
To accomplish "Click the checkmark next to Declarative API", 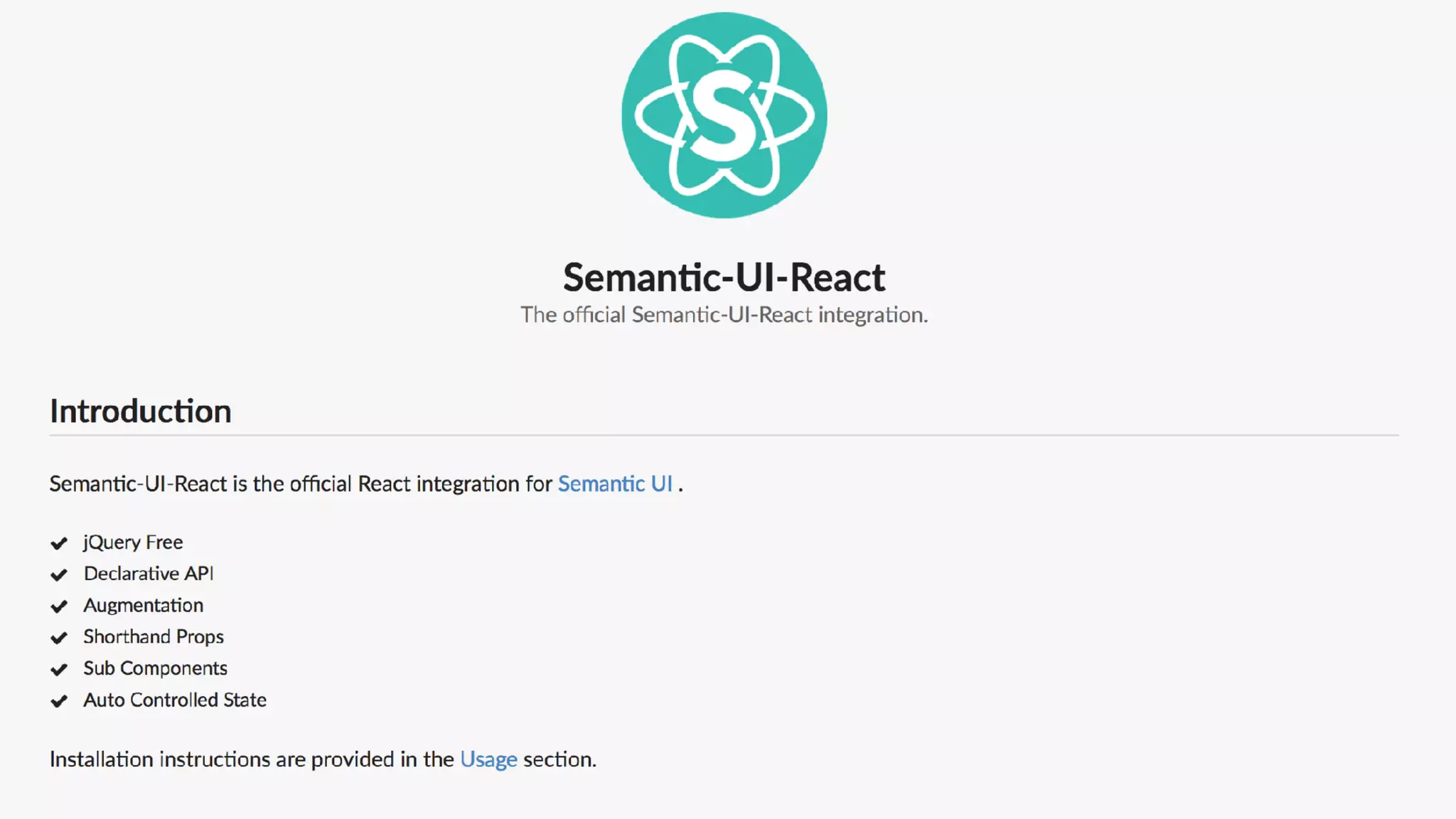I will click(59, 575).
